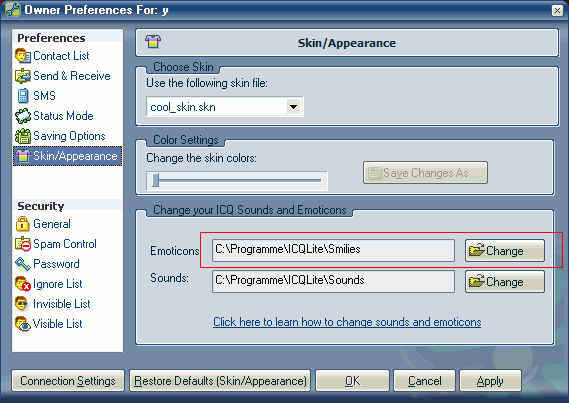Confirm with the OK button
569x403 pixels.
(352, 381)
